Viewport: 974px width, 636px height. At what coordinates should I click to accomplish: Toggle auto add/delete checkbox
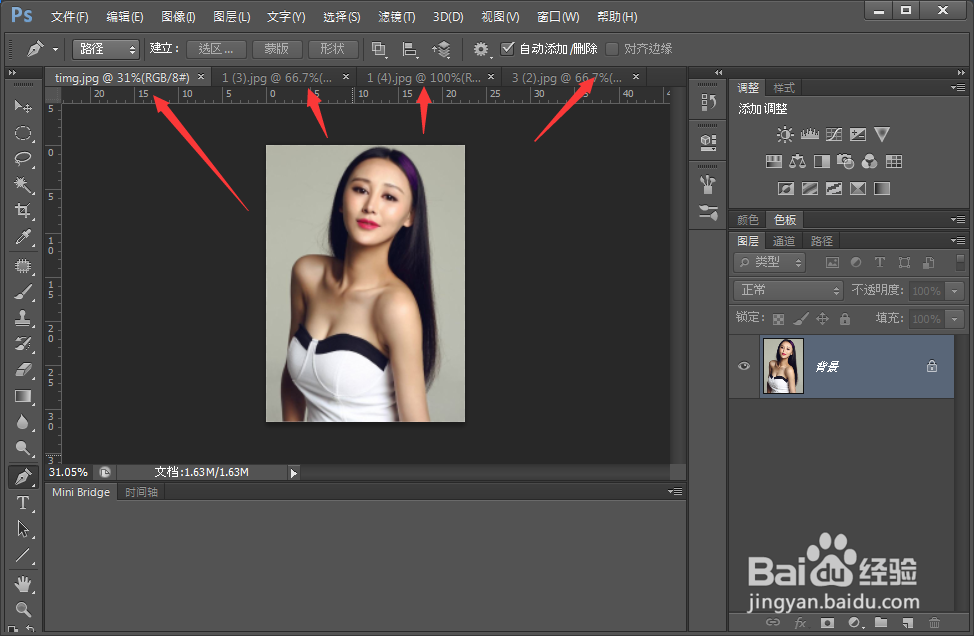[x=507, y=48]
